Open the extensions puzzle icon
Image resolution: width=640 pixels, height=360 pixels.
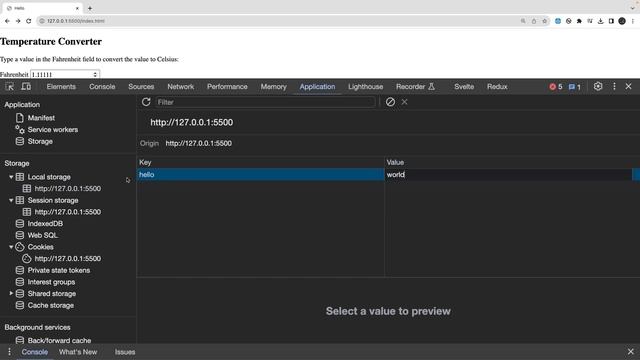[x=579, y=21]
